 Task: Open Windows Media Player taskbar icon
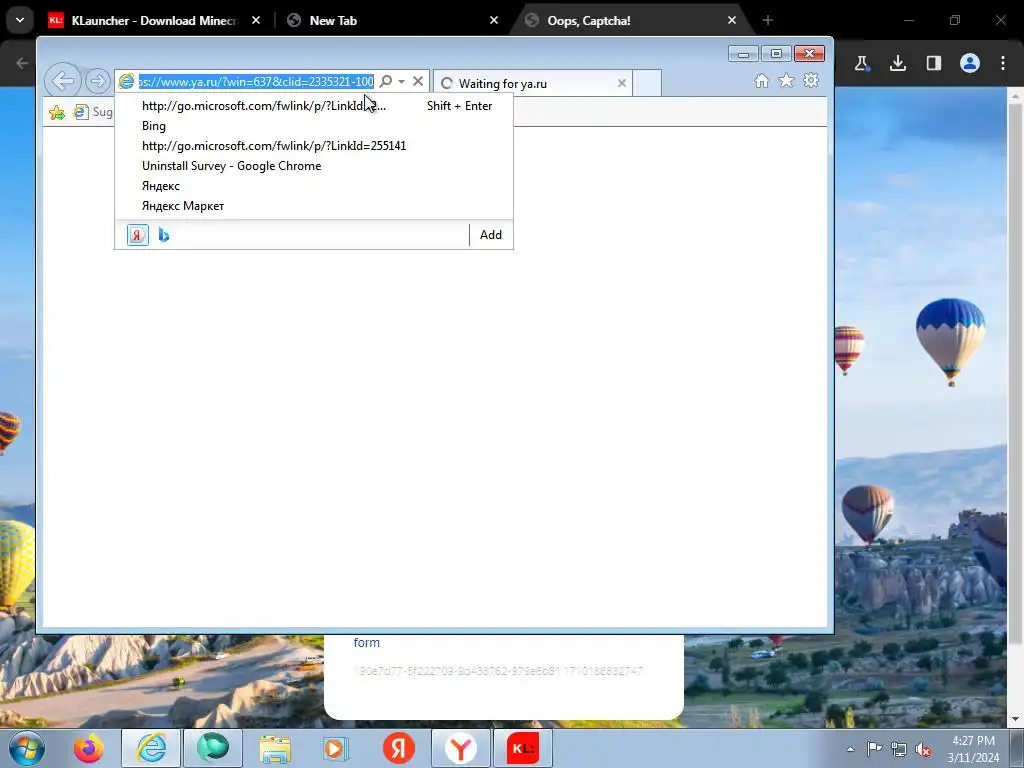(336, 748)
